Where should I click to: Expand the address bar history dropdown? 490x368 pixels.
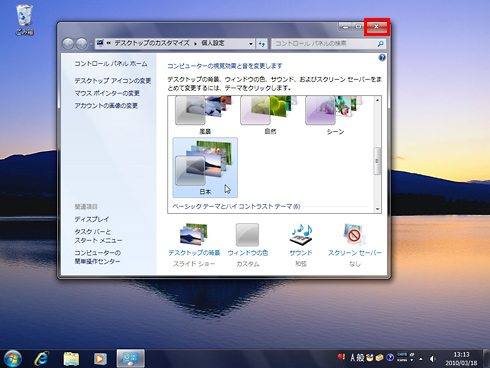pos(251,44)
